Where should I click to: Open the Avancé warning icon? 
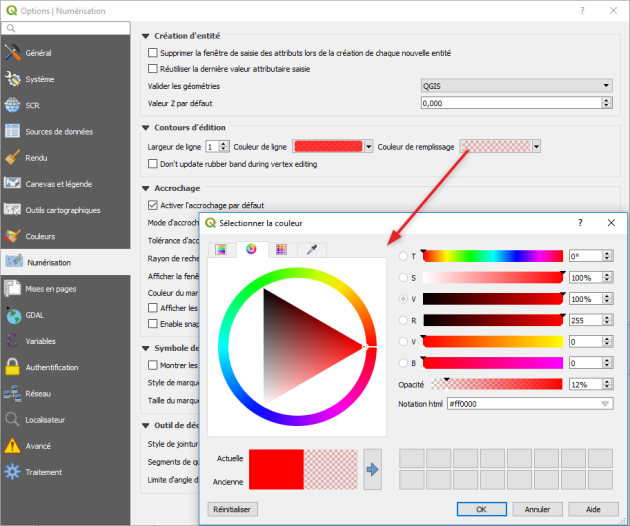12,446
